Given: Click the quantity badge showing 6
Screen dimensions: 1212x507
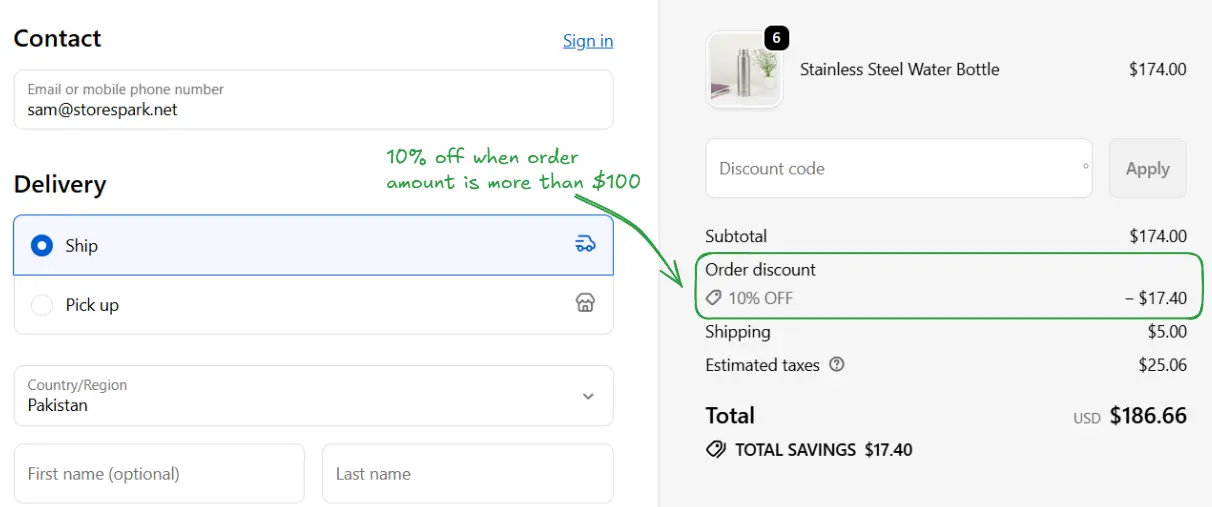Looking at the screenshot, I should tap(777, 39).
